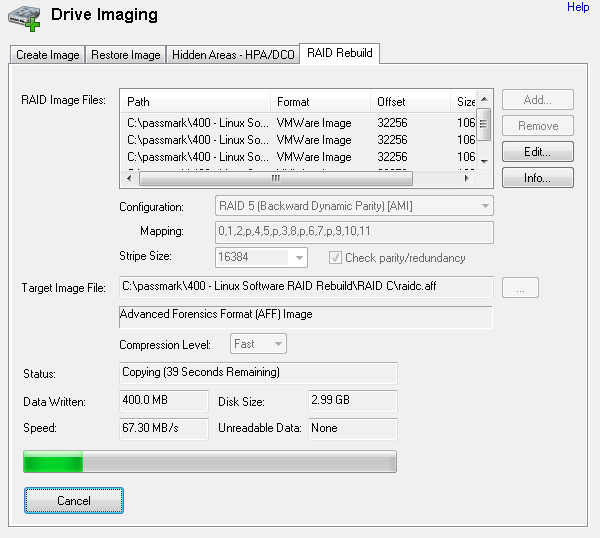Click the Remove button

[538, 126]
